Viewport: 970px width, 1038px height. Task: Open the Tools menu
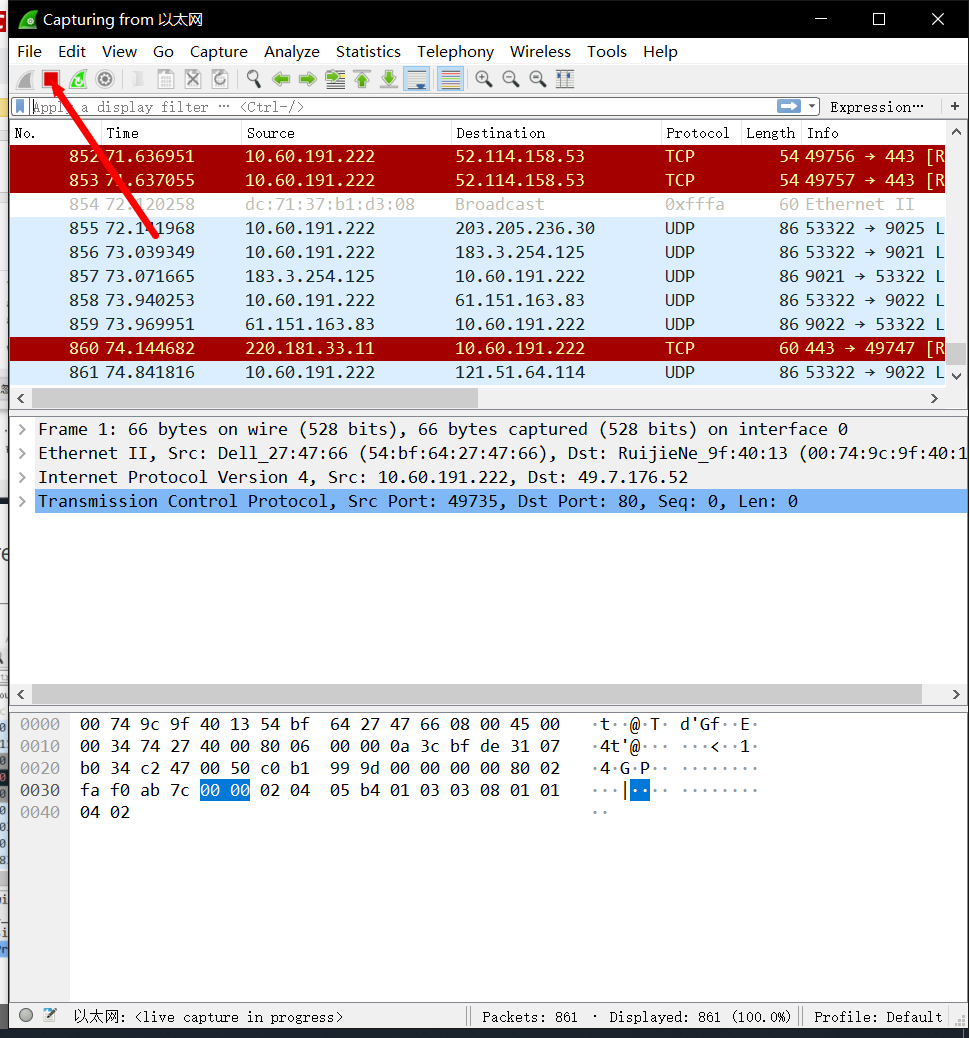(606, 52)
